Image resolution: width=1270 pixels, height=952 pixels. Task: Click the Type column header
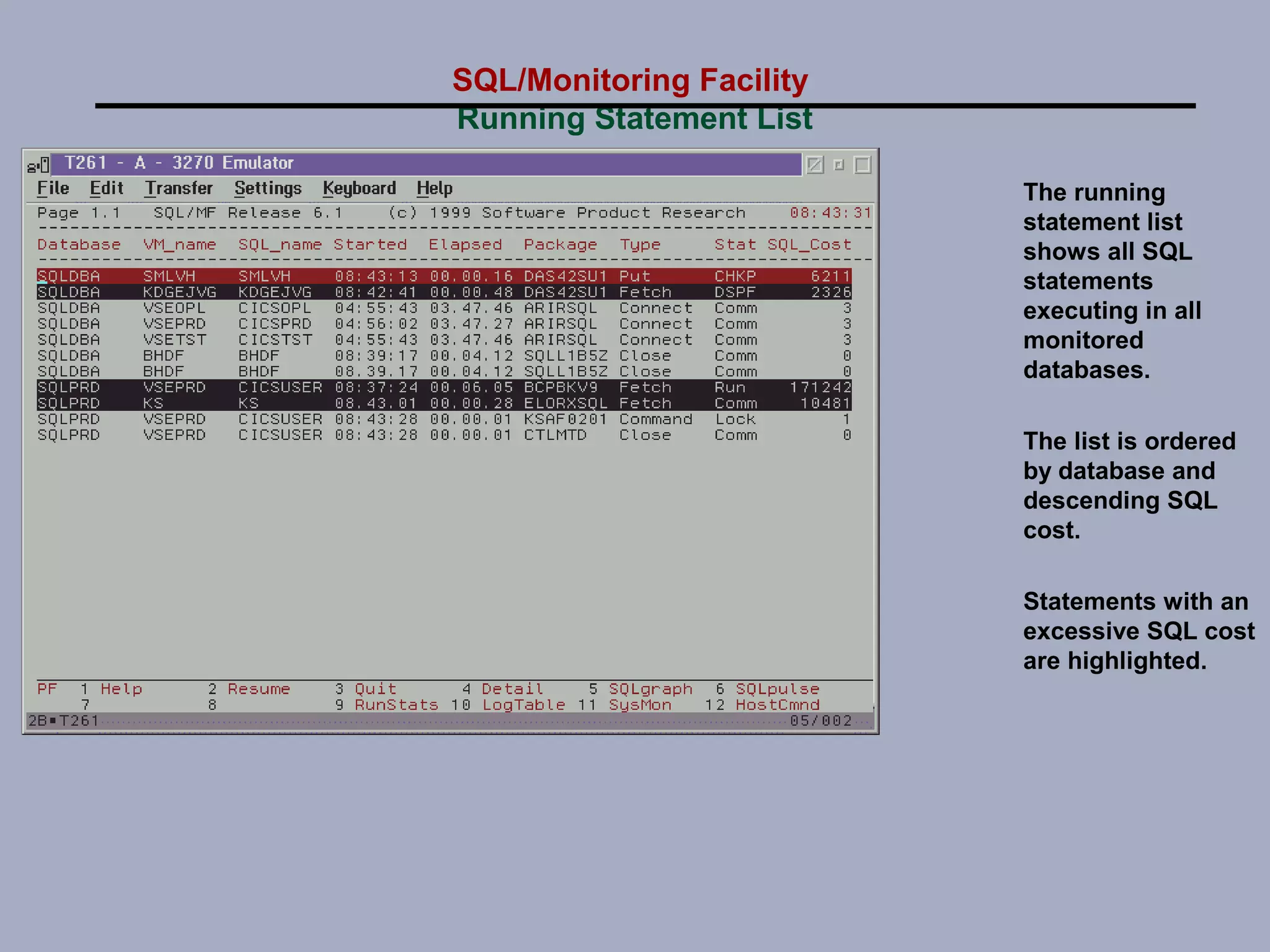640,245
